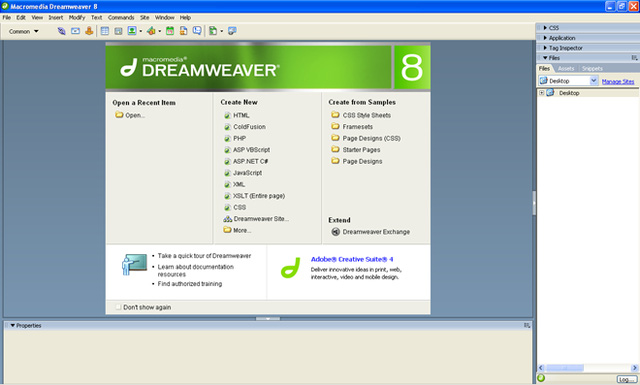Screen dimensions: 640x385
Task: Click the Comment insert icon
Action: [197, 31]
